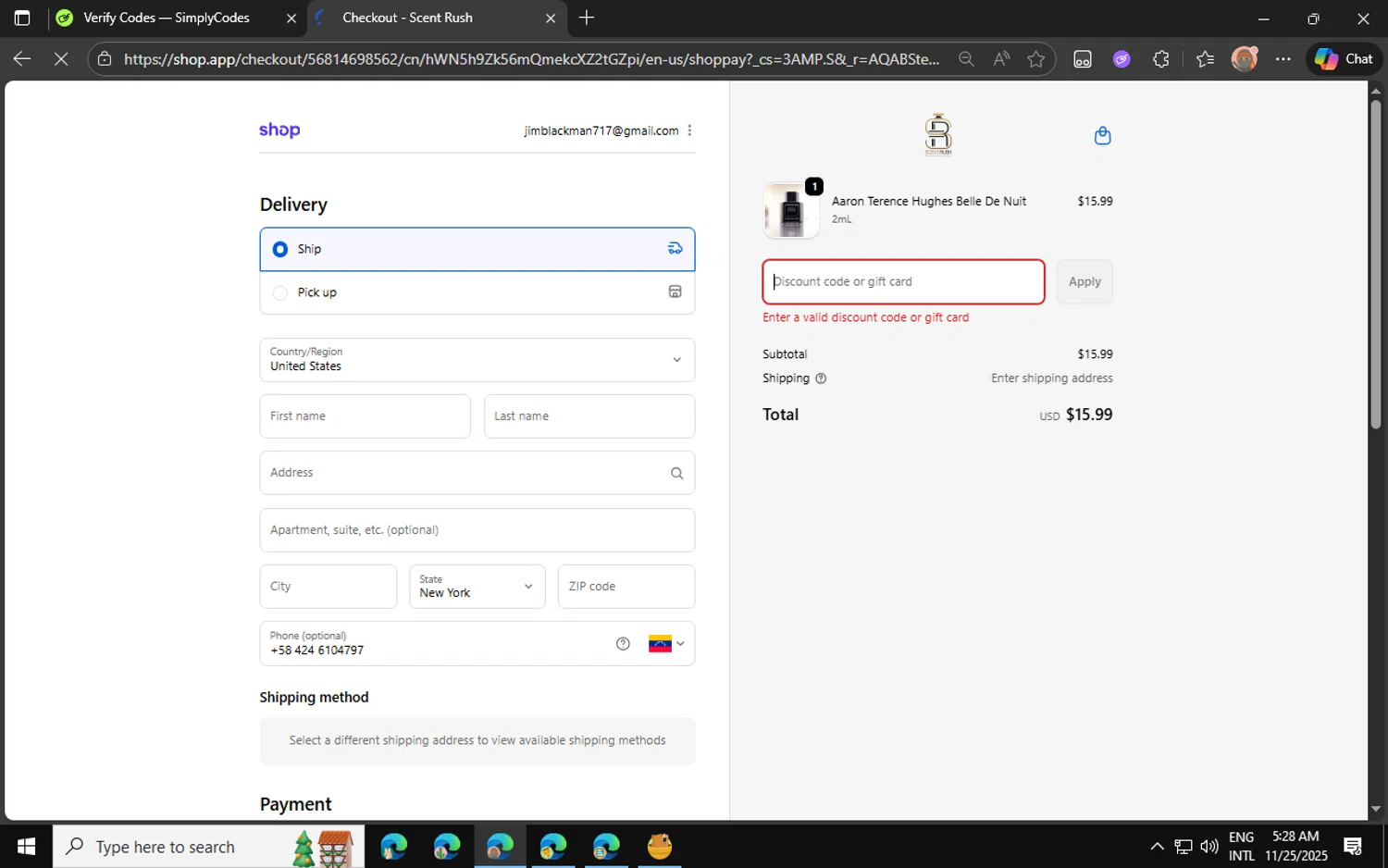Screen dimensions: 1388x868
Task: Open the zoom magnifier in address bar
Action: coord(966,58)
